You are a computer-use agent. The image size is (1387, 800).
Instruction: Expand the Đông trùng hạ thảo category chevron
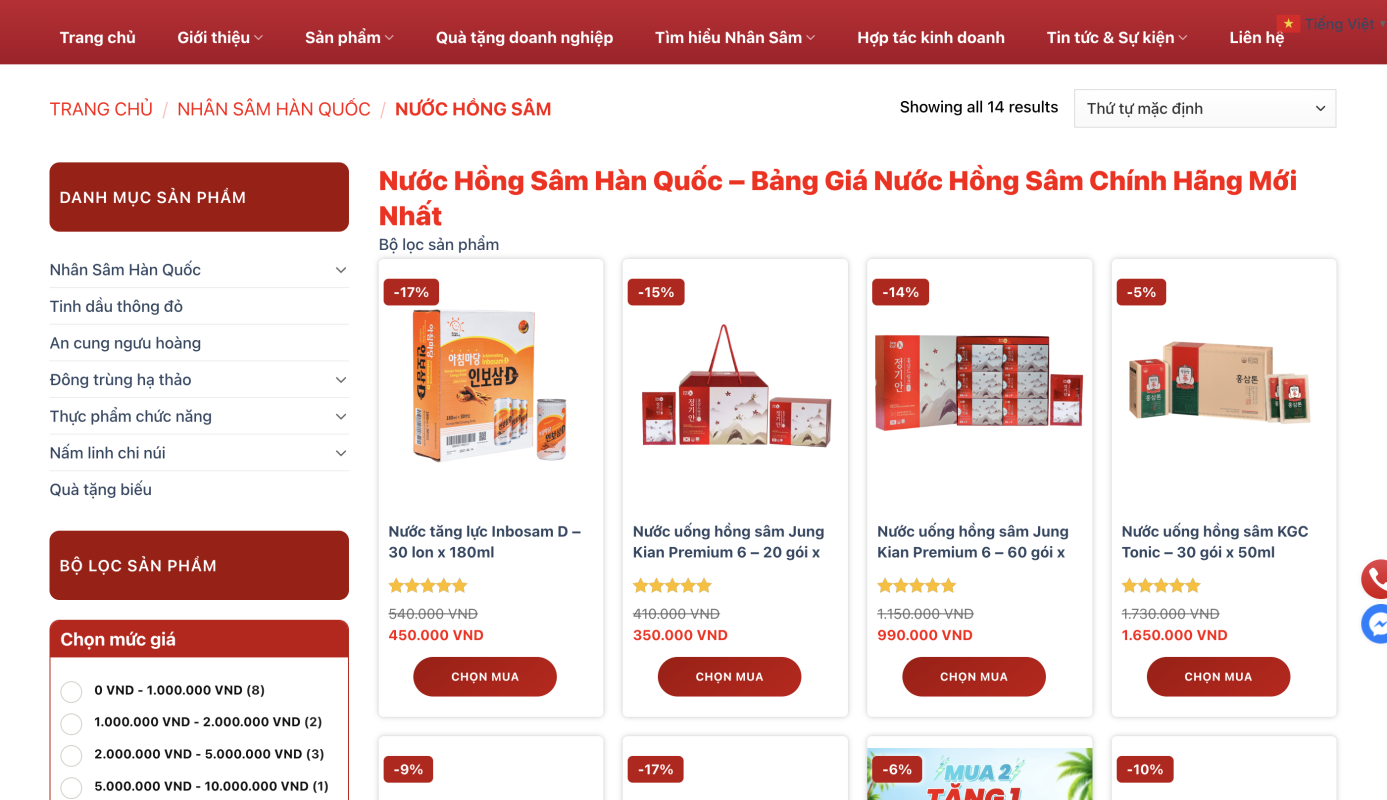coord(341,380)
